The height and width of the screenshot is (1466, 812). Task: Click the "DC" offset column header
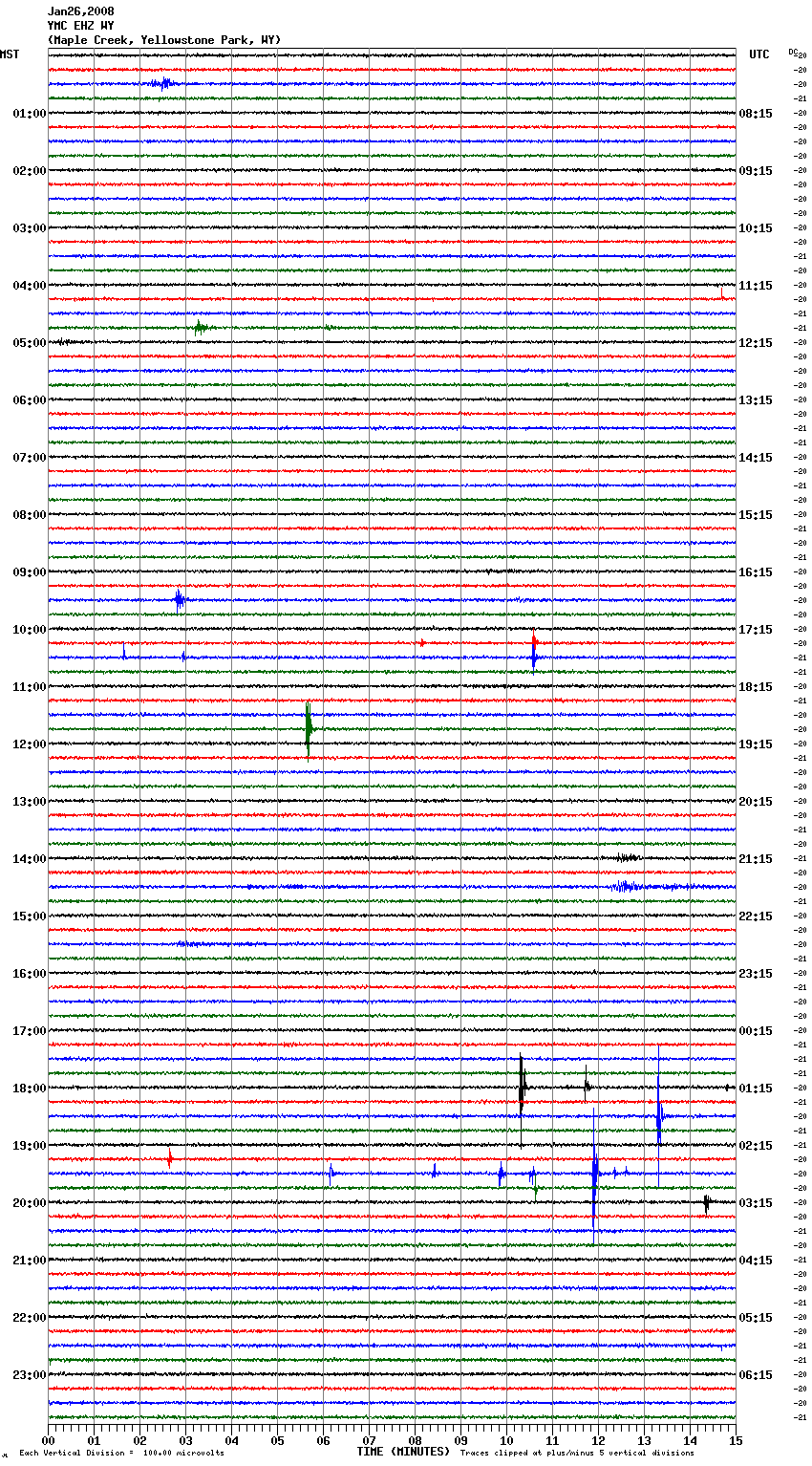coord(793,52)
